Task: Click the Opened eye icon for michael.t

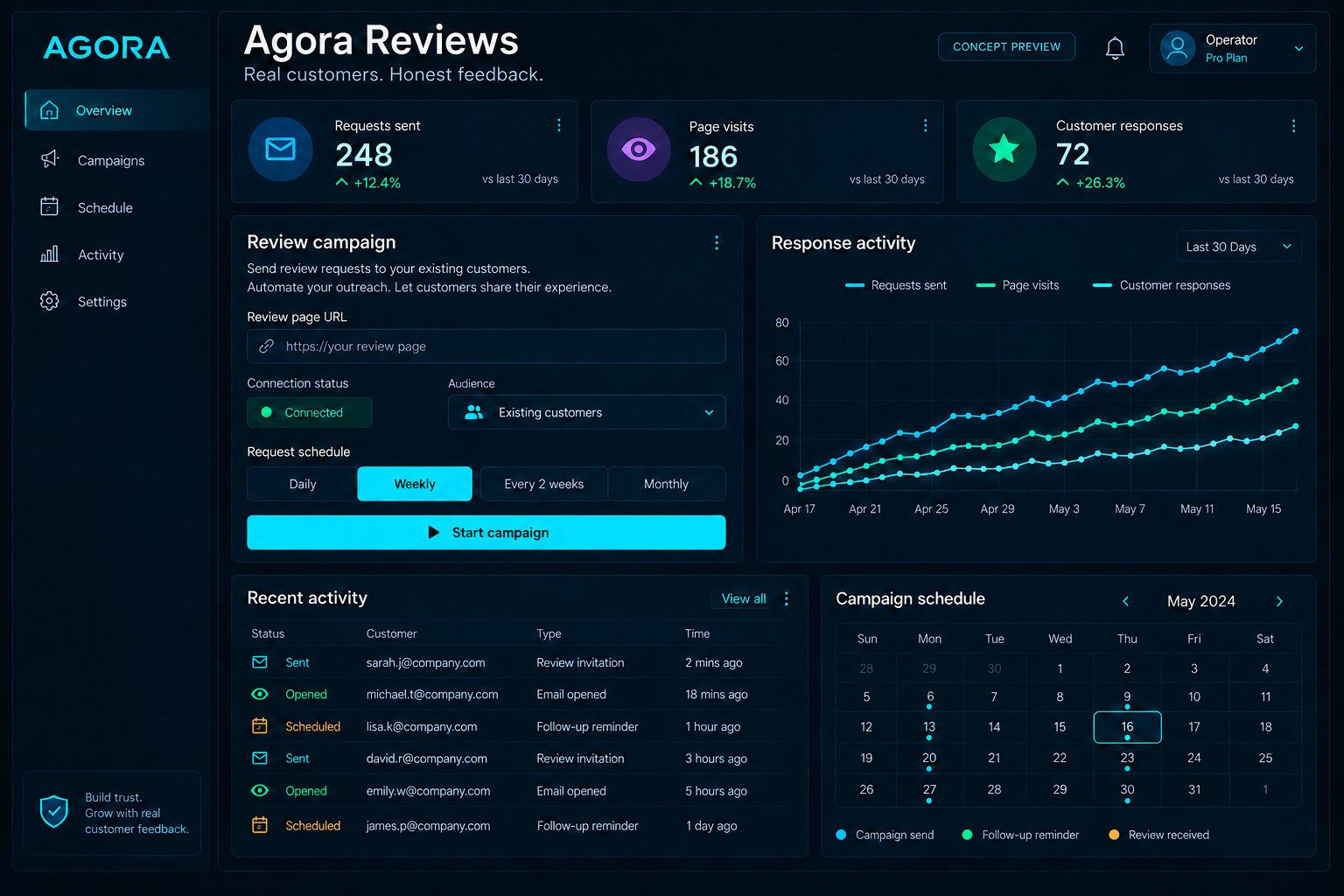Action: click(260, 694)
